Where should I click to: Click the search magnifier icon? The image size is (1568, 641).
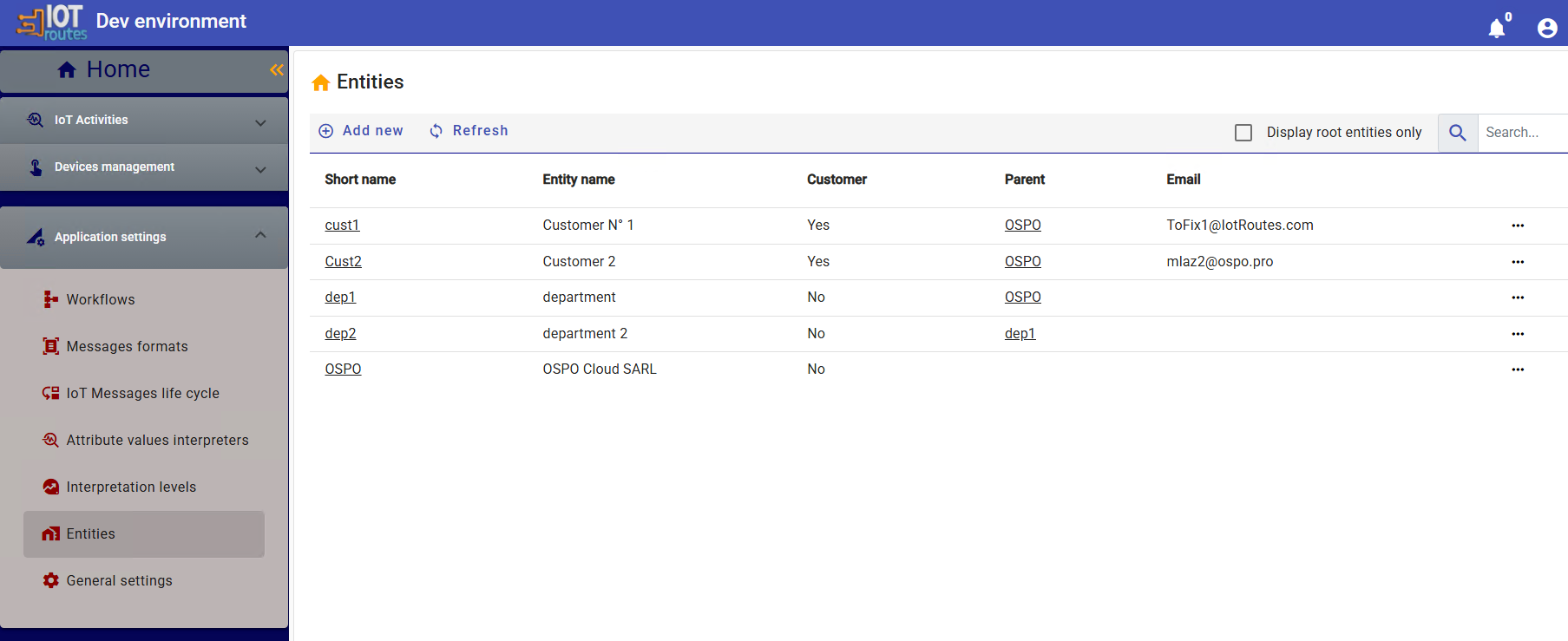coord(1458,133)
